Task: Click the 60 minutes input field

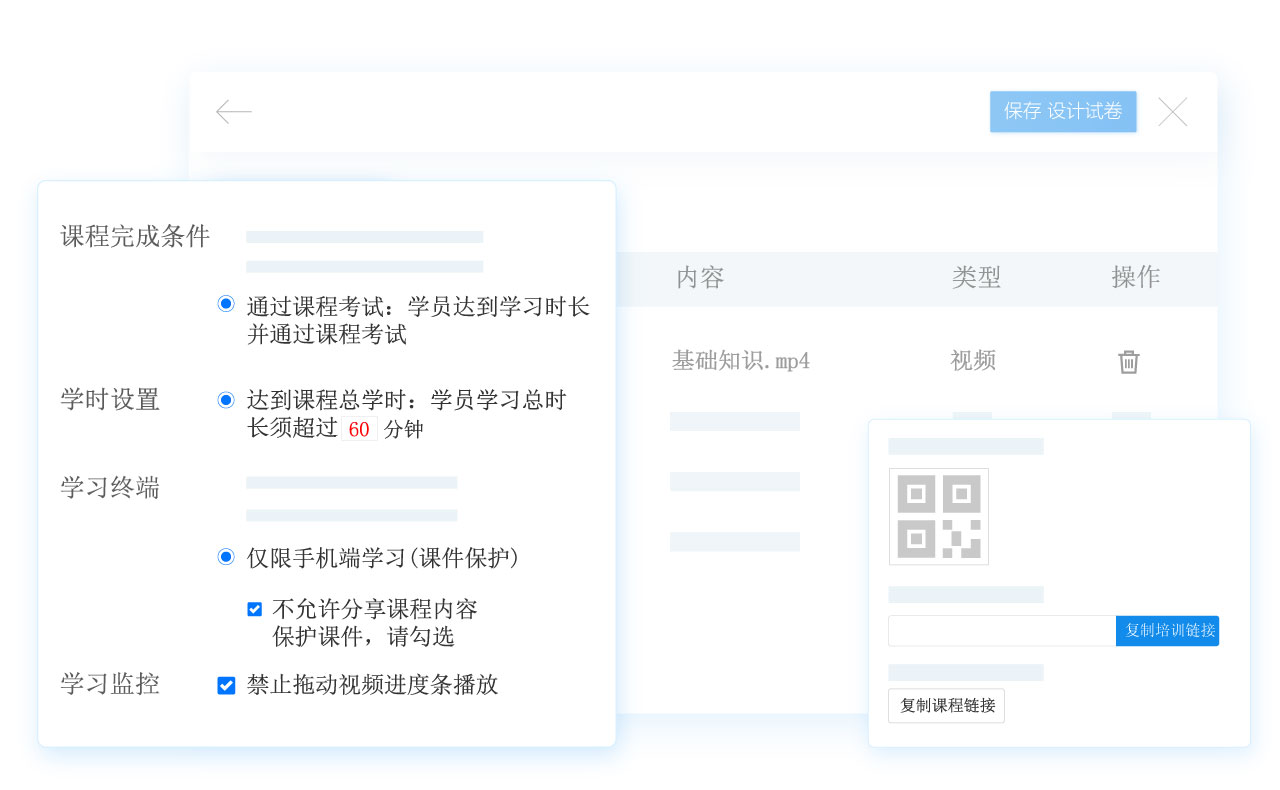Action: [x=359, y=430]
